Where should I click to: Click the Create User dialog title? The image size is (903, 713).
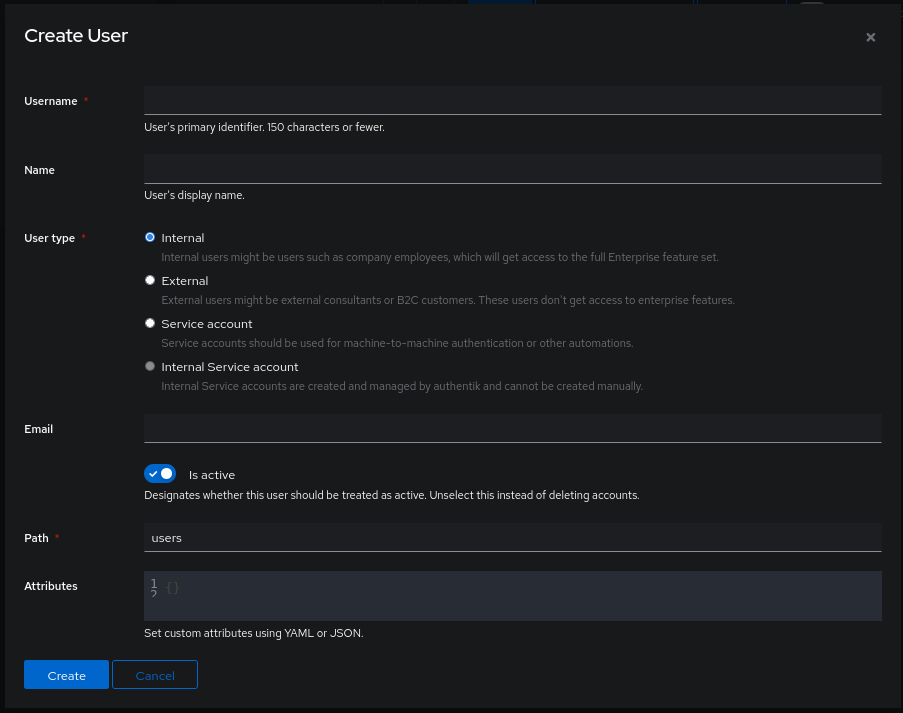coord(76,36)
